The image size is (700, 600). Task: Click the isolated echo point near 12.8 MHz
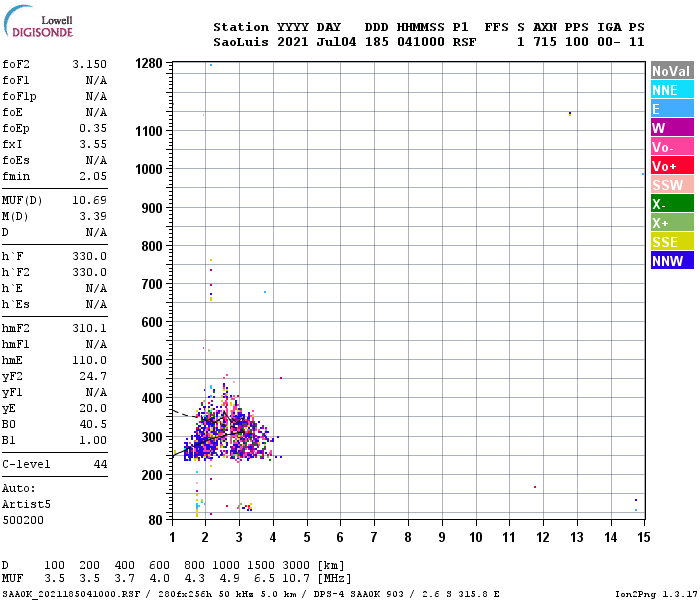tap(570, 114)
